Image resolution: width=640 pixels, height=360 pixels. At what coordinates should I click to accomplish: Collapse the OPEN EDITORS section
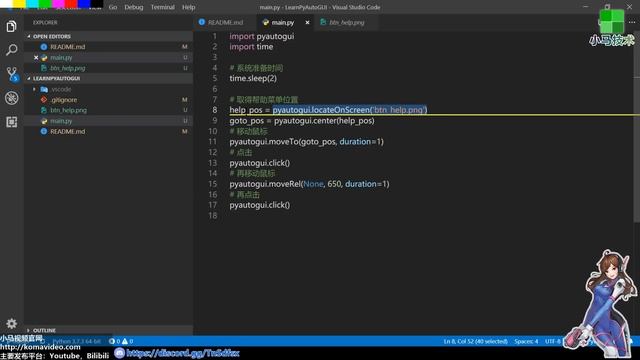pos(29,36)
